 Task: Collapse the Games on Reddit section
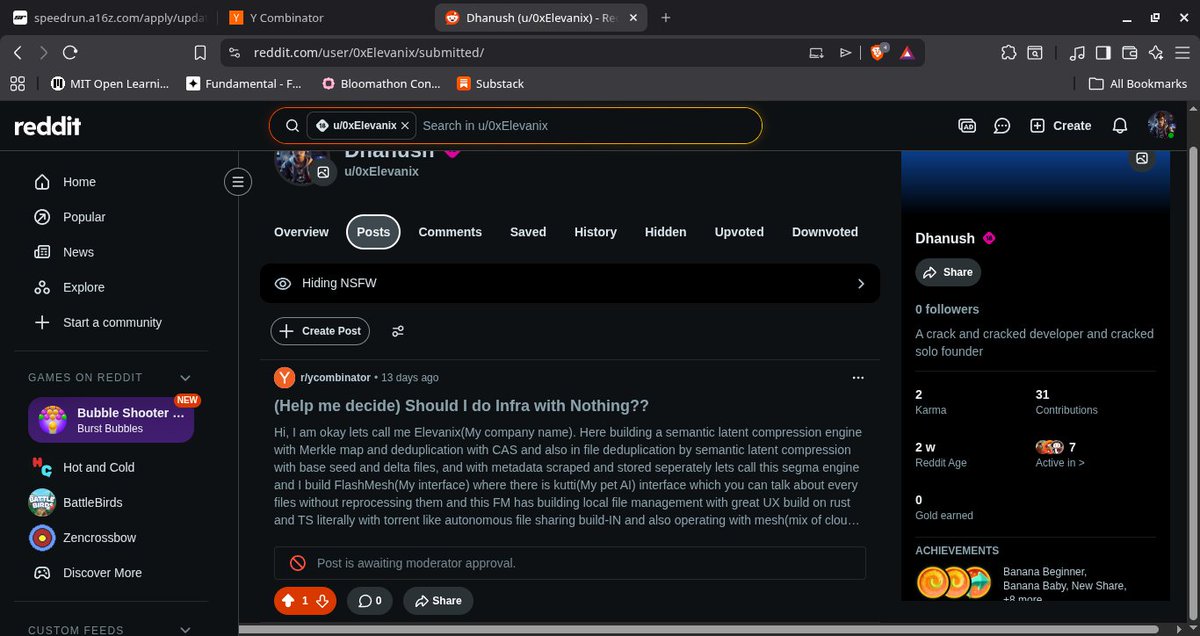(185, 377)
